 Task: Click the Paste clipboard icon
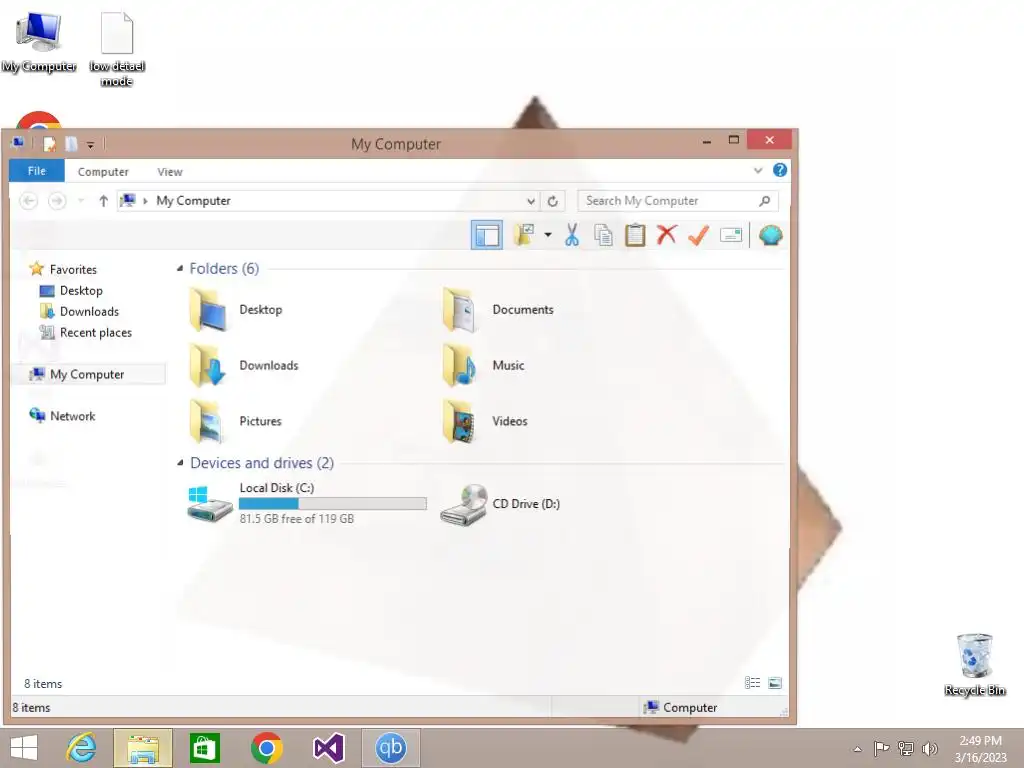click(x=635, y=235)
